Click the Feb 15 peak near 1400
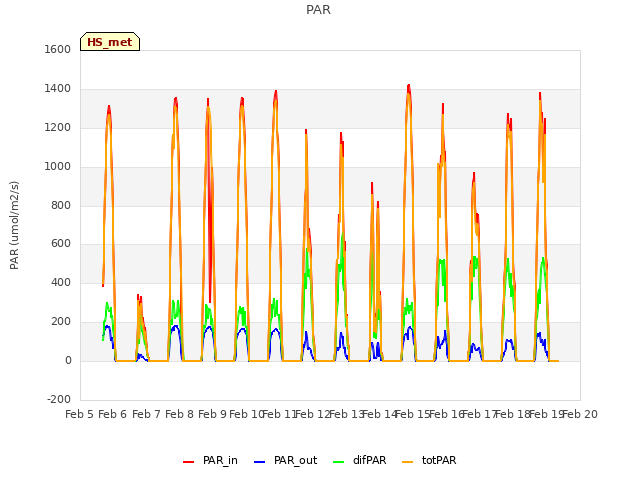Image resolution: width=640 pixels, height=480 pixels. pyautogui.click(x=409, y=87)
